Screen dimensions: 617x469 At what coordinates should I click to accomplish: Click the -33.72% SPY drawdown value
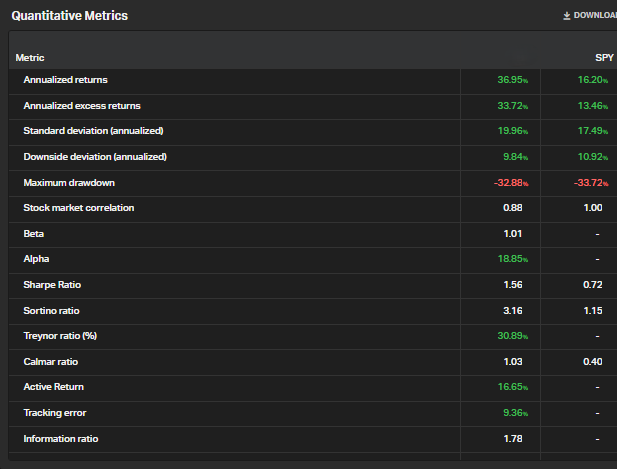coord(591,183)
